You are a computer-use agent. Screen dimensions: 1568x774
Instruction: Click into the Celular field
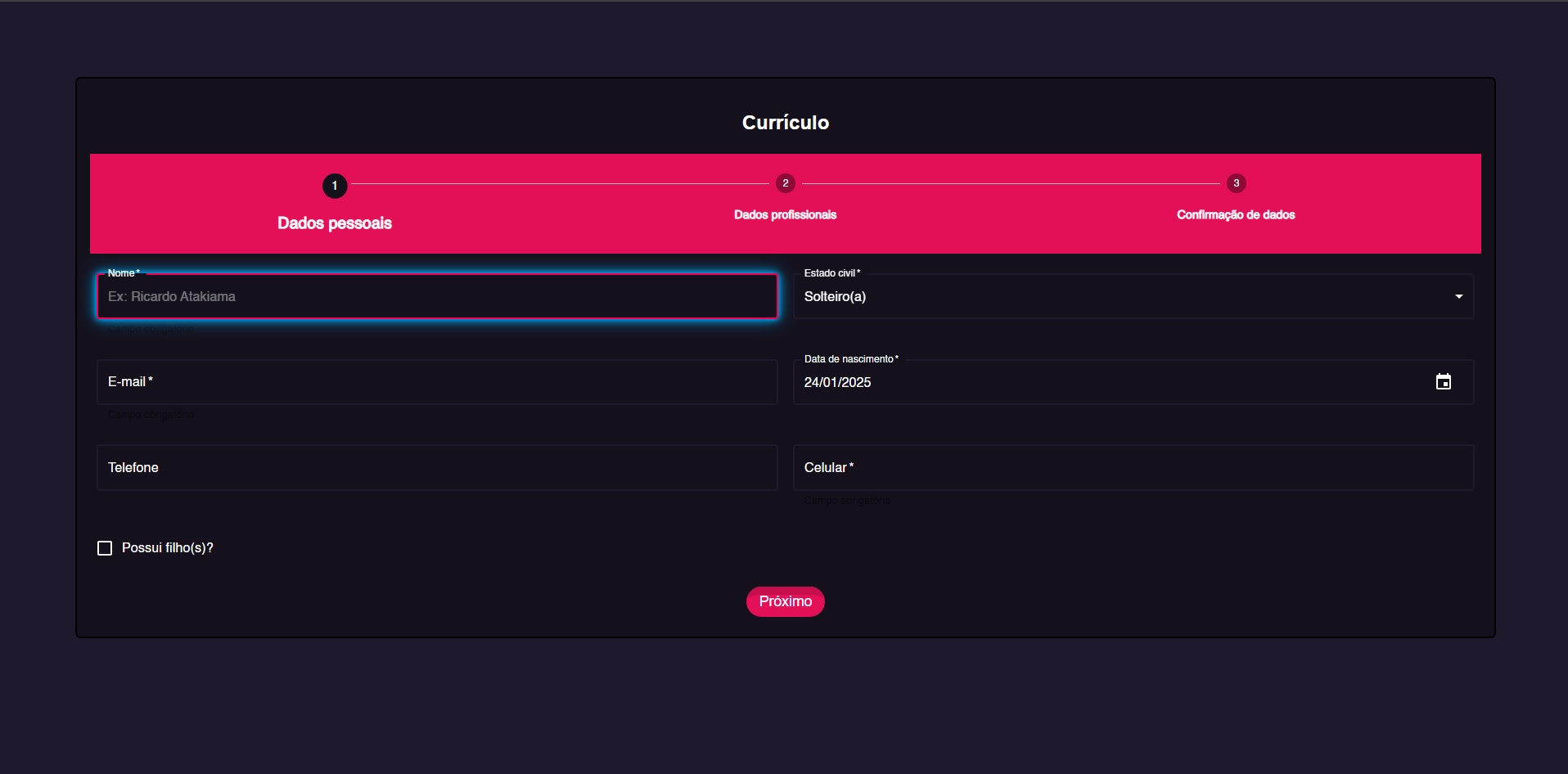(1133, 468)
